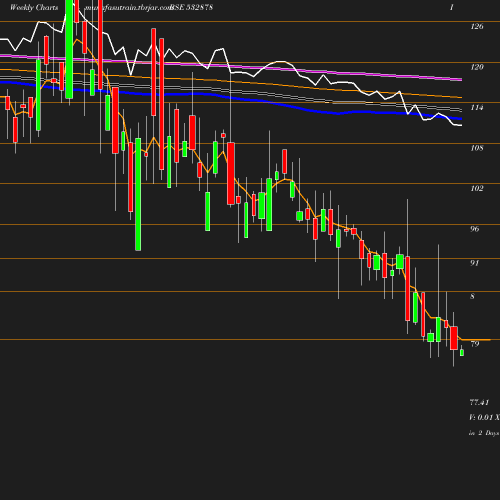Click the 91 price axis label

coord(474,263)
